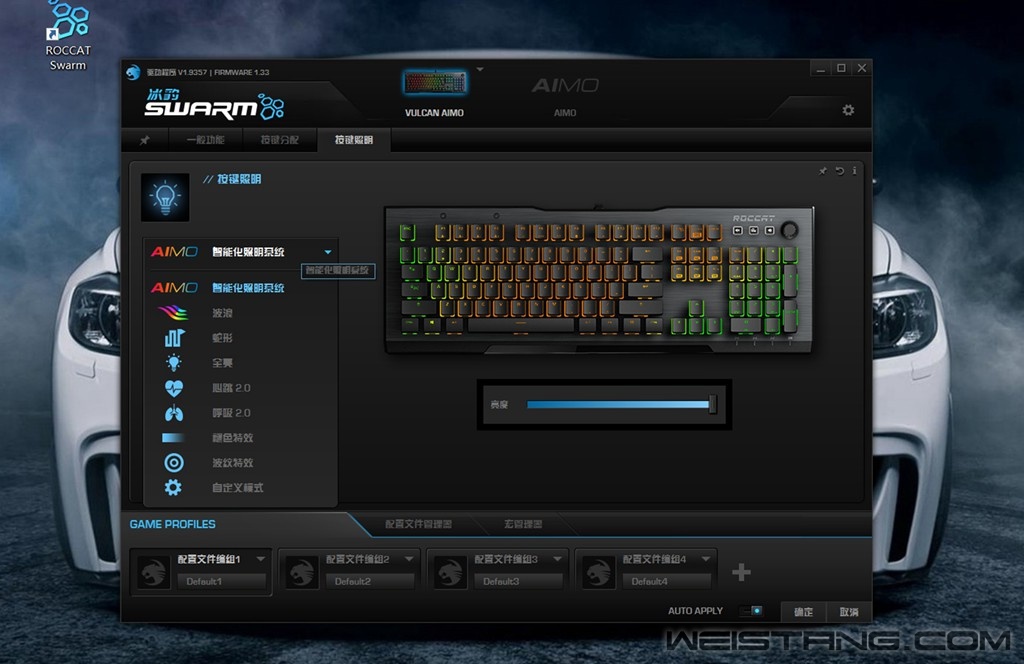Select the ripple effect circle icon
This screenshot has height=664, width=1024.
(174, 462)
